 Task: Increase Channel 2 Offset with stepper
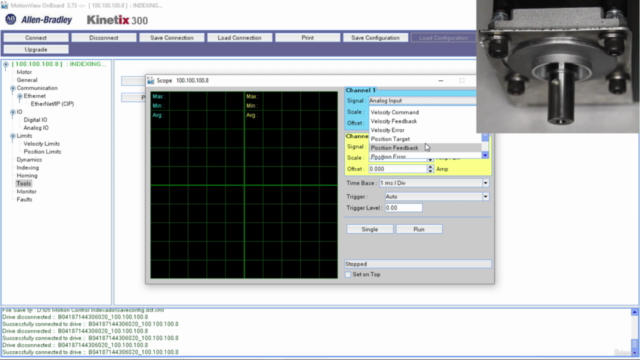(430, 167)
